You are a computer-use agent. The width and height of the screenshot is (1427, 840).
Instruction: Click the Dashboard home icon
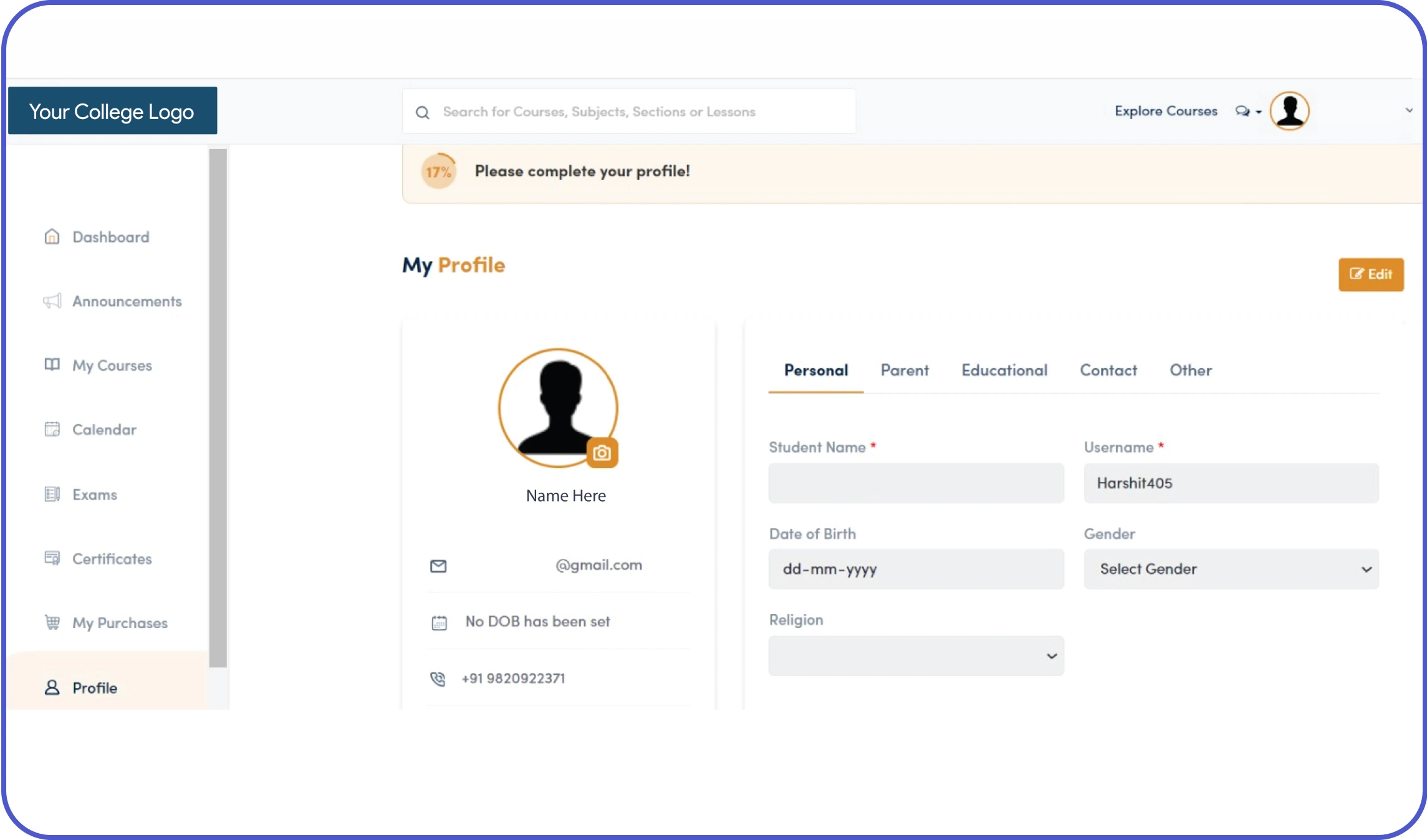(x=52, y=237)
